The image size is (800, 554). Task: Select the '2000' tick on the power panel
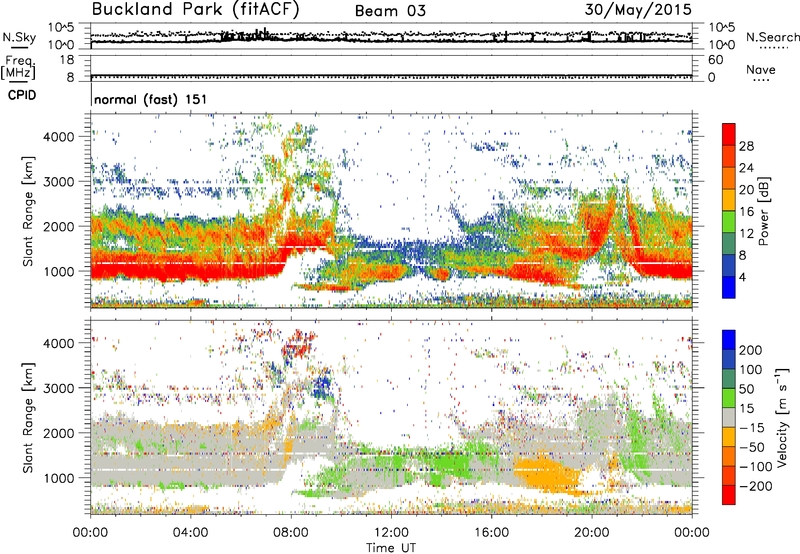click(59, 226)
